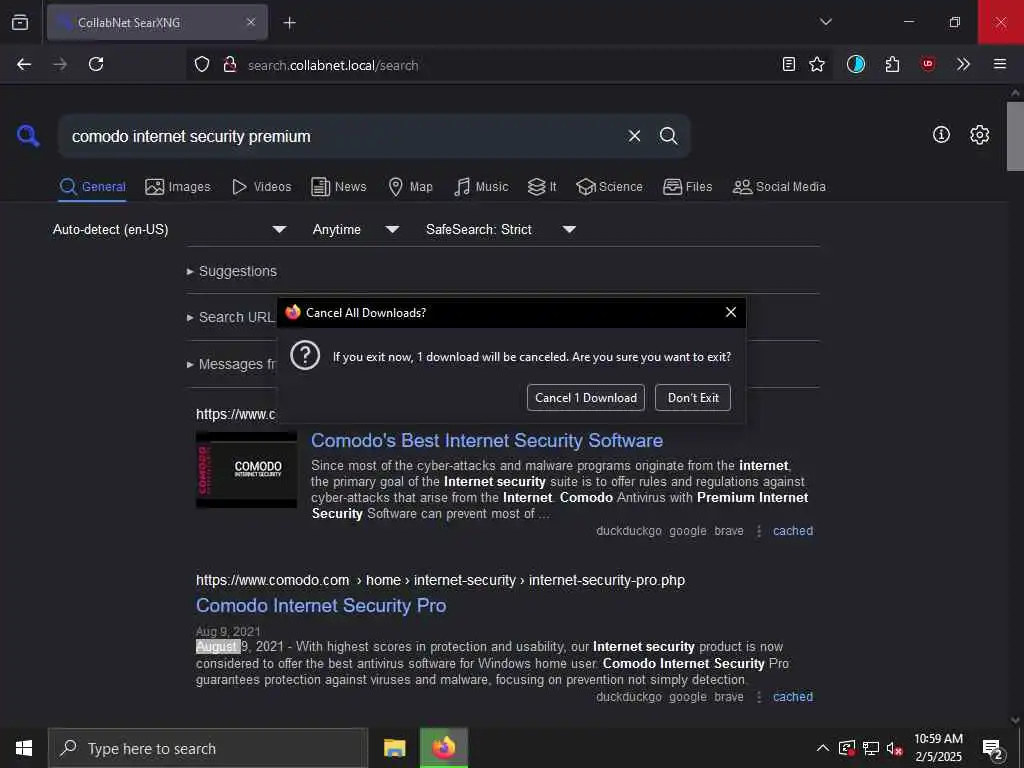Click the Firefox View icon in the tab bar

[20, 22]
